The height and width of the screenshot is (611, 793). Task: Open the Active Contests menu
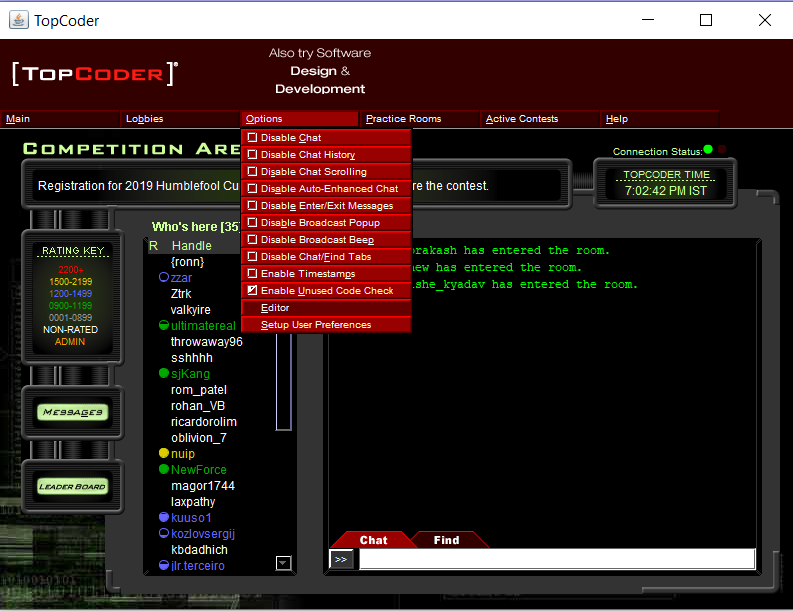539,119
